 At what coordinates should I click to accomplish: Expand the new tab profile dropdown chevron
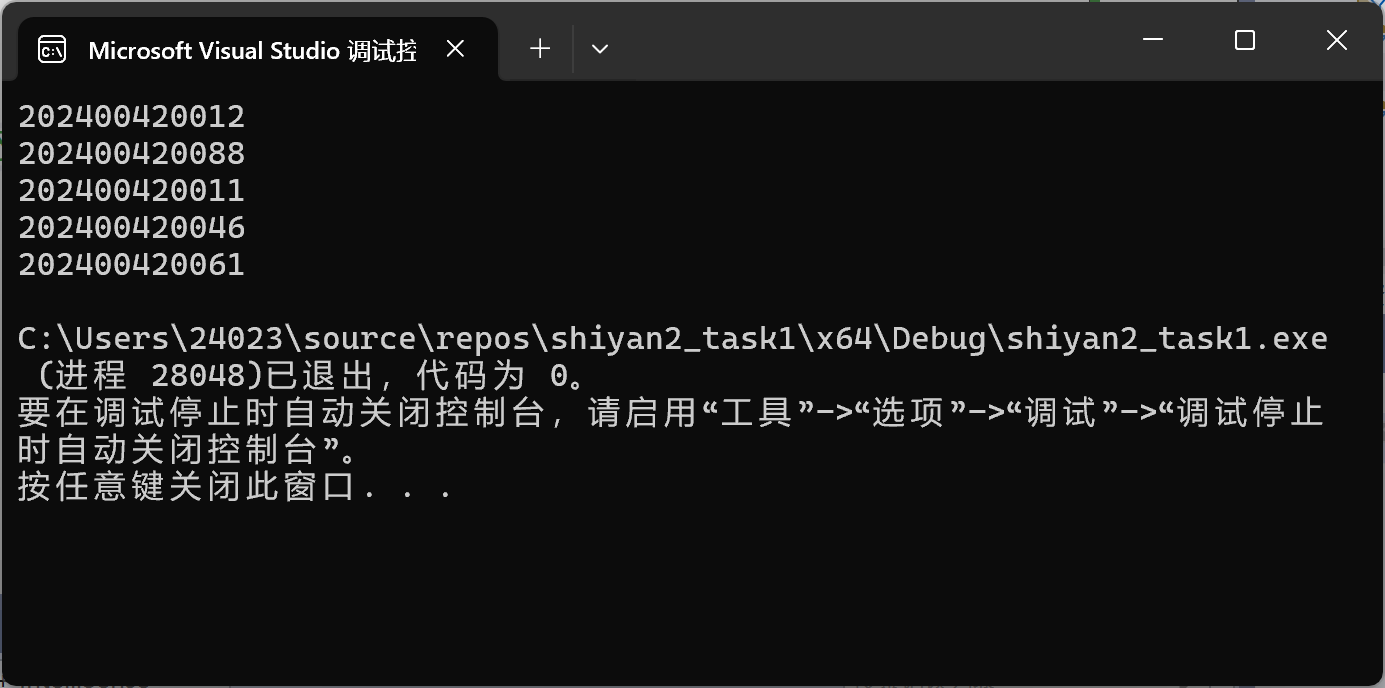click(x=600, y=48)
